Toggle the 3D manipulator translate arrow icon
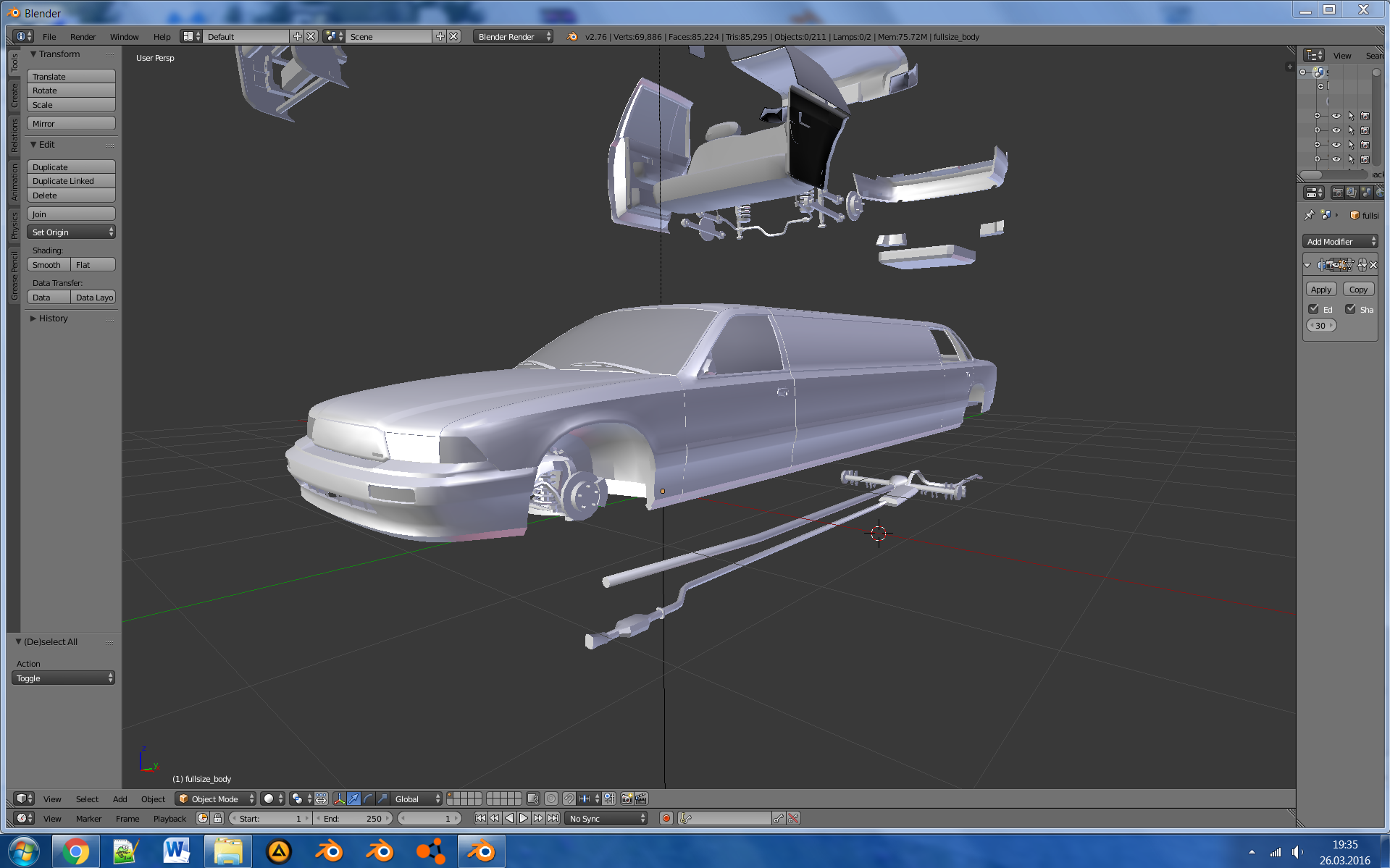1390x868 pixels. 353,799
